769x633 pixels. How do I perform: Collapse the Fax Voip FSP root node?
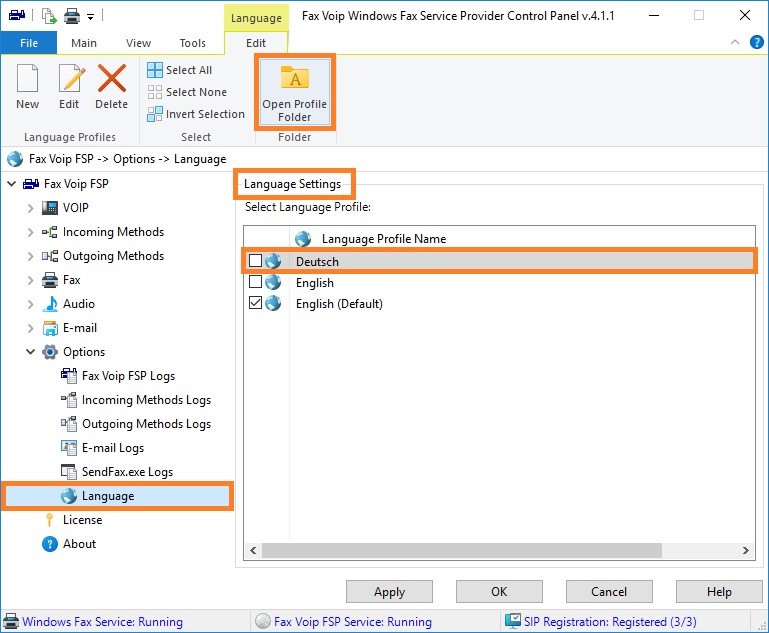pyautogui.click(x=12, y=184)
